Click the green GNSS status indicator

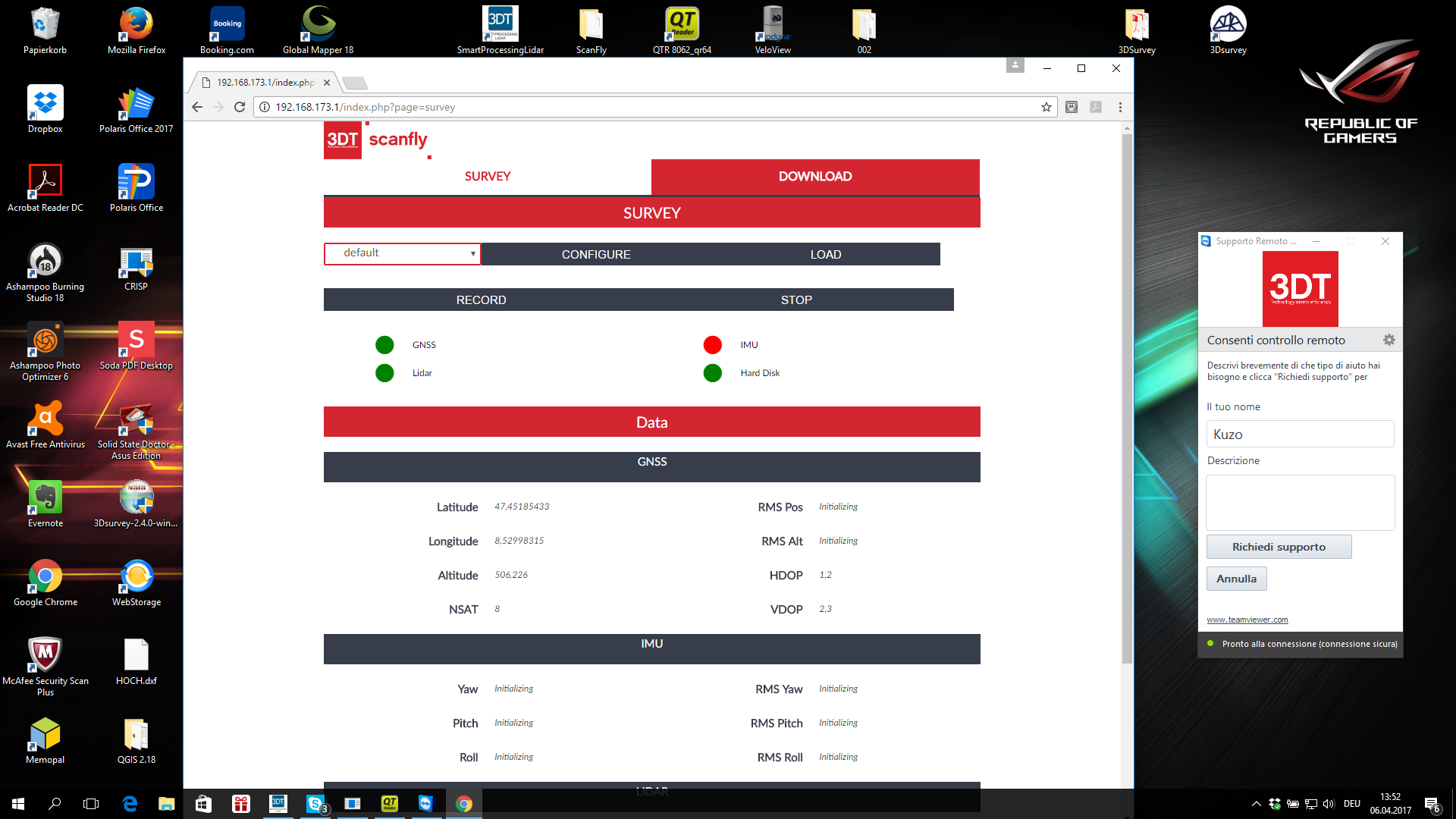384,345
